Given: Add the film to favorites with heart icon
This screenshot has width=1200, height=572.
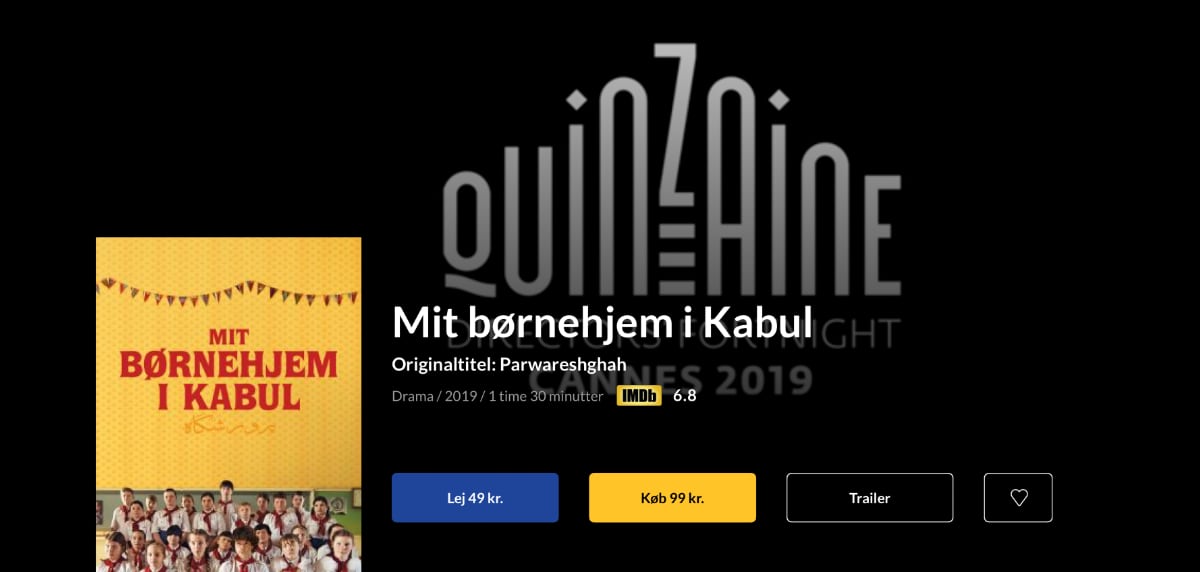Looking at the screenshot, I should point(1018,497).
